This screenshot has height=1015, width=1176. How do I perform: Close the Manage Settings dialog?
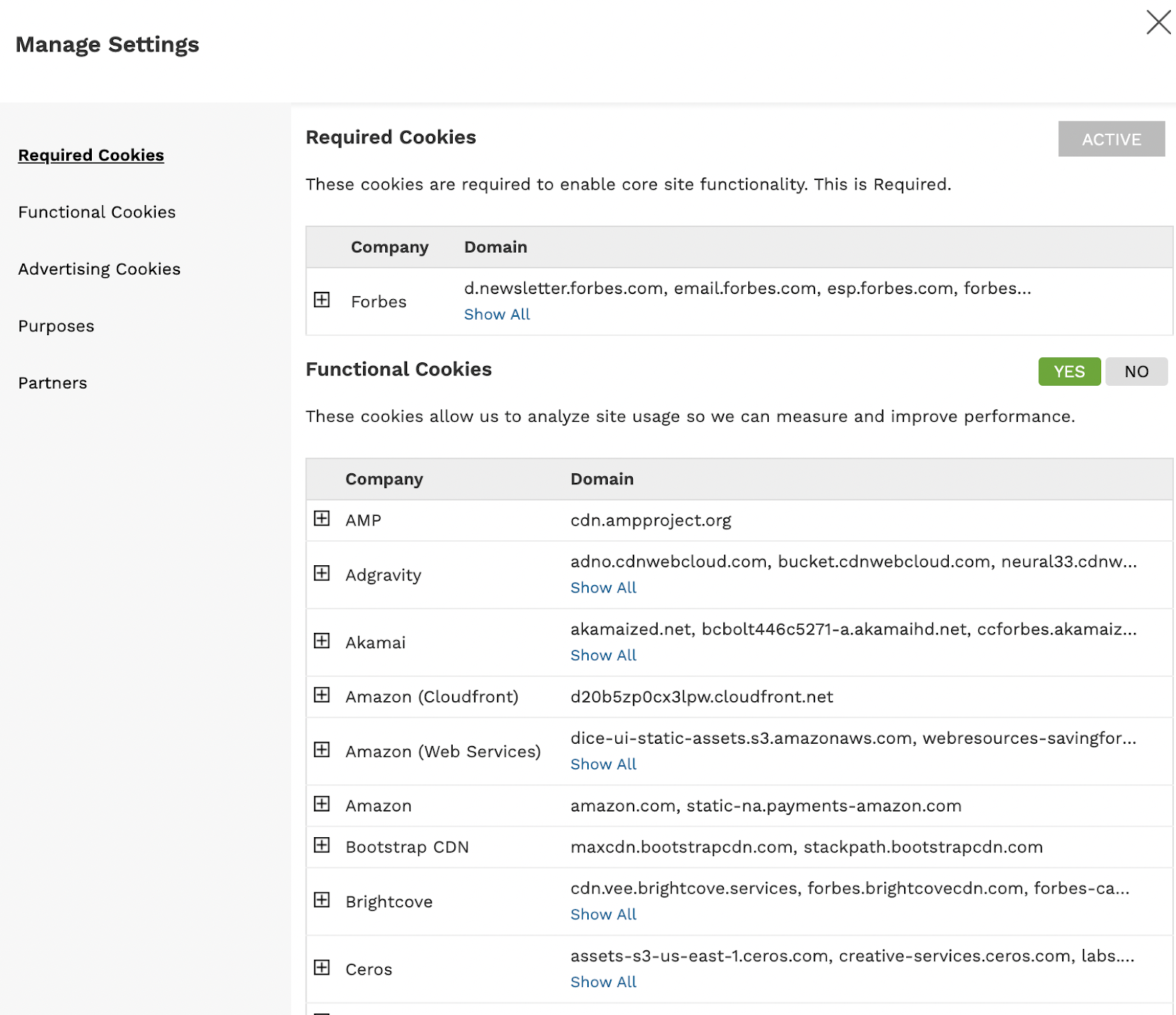(1158, 22)
